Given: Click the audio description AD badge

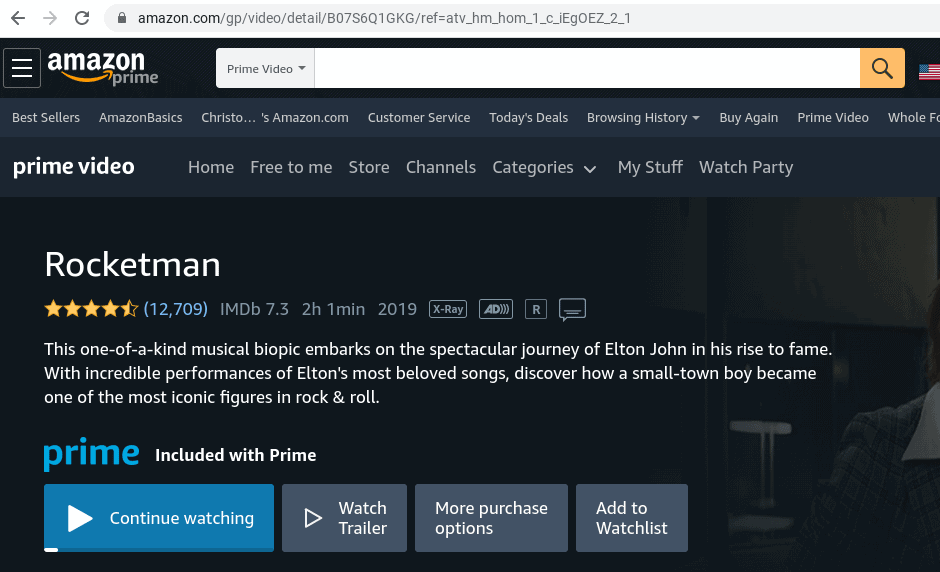Looking at the screenshot, I should click(496, 309).
